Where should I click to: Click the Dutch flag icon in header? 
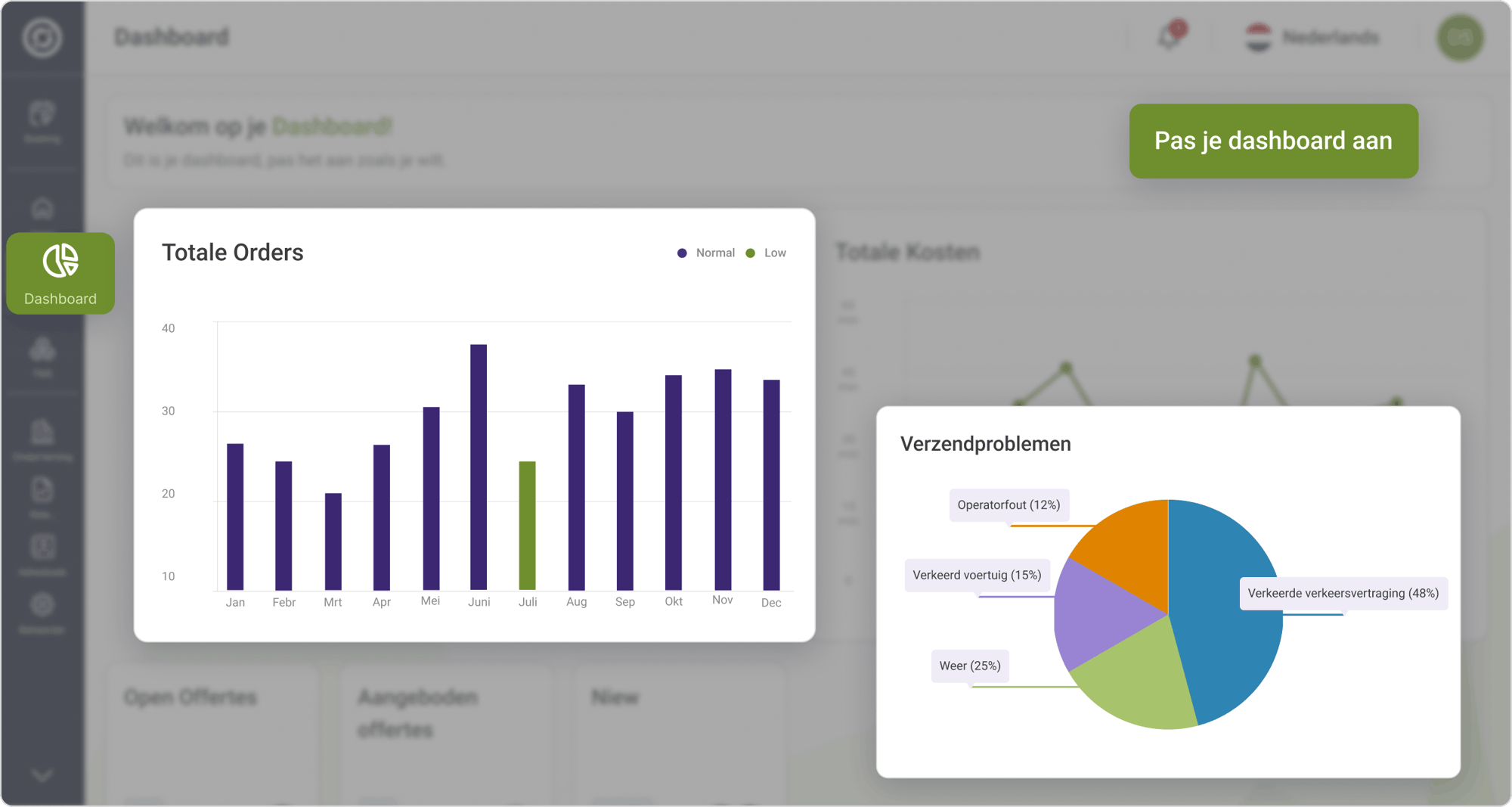1258,37
